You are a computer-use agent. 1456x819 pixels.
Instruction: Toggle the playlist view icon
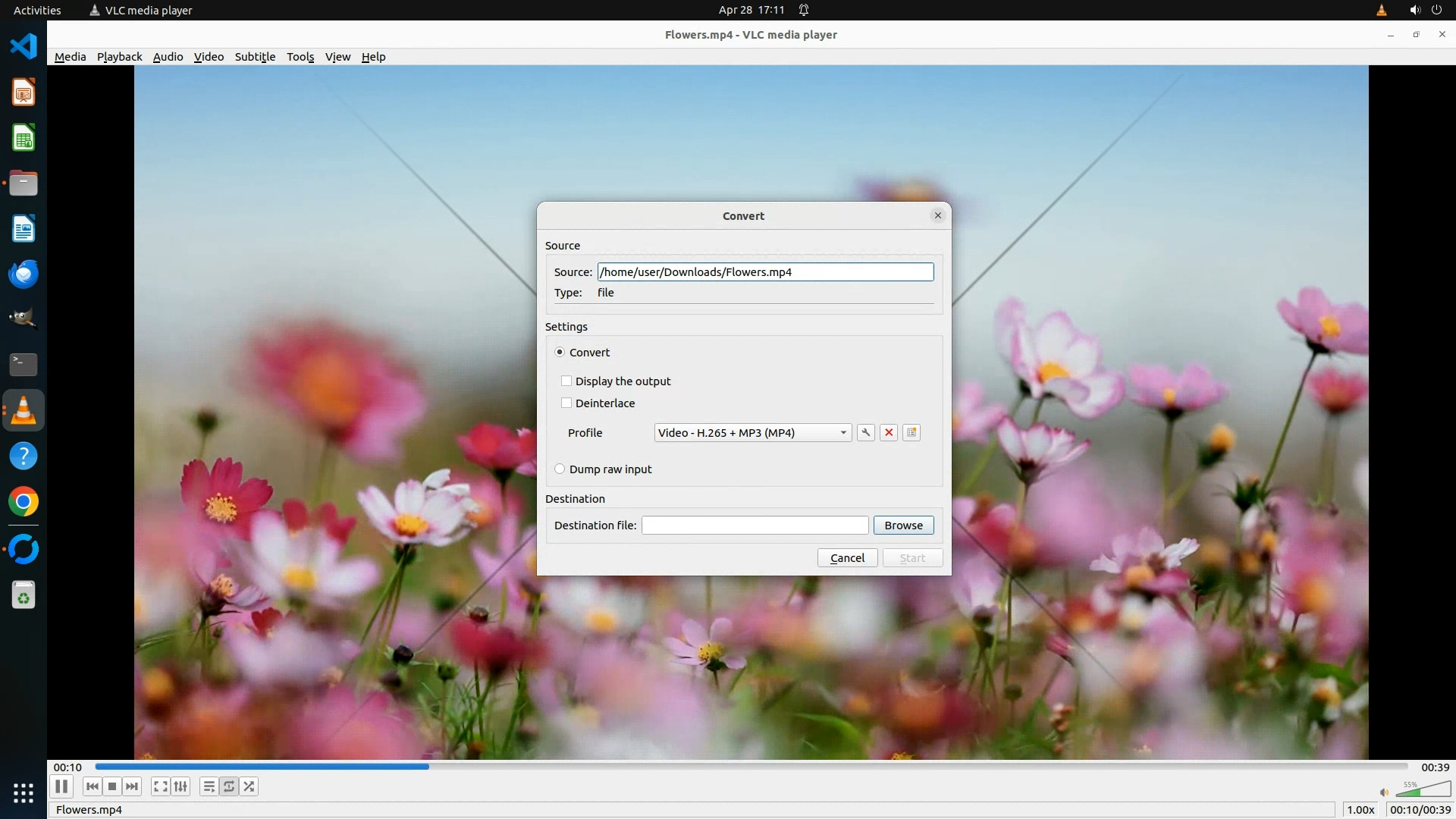click(209, 786)
